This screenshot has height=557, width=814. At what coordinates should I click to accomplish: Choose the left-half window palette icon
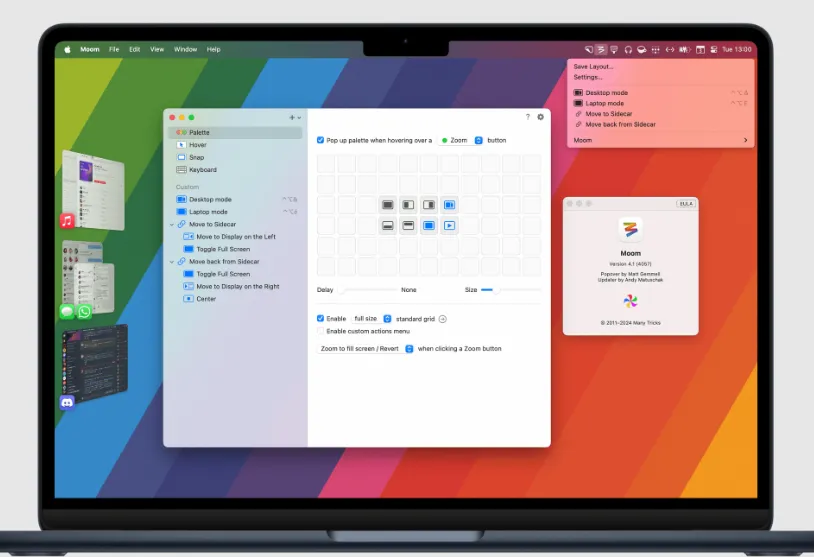point(409,205)
